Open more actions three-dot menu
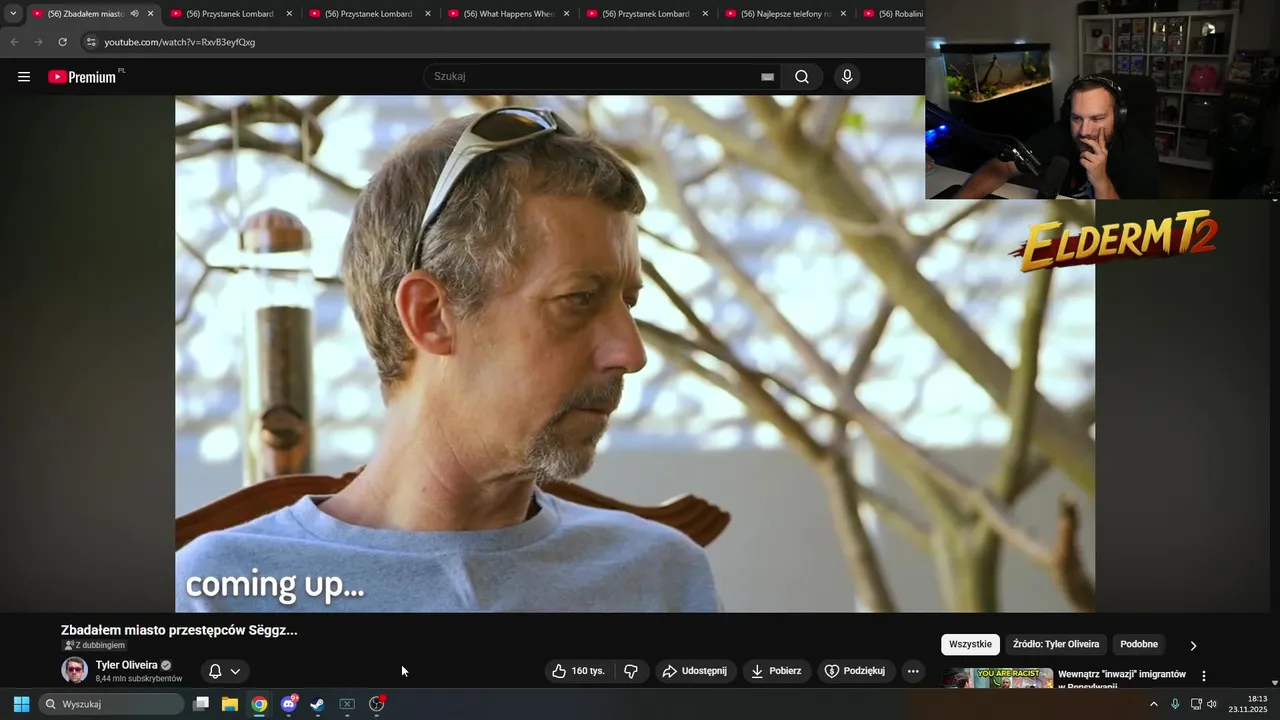Viewport: 1280px width, 720px height. click(913, 671)
